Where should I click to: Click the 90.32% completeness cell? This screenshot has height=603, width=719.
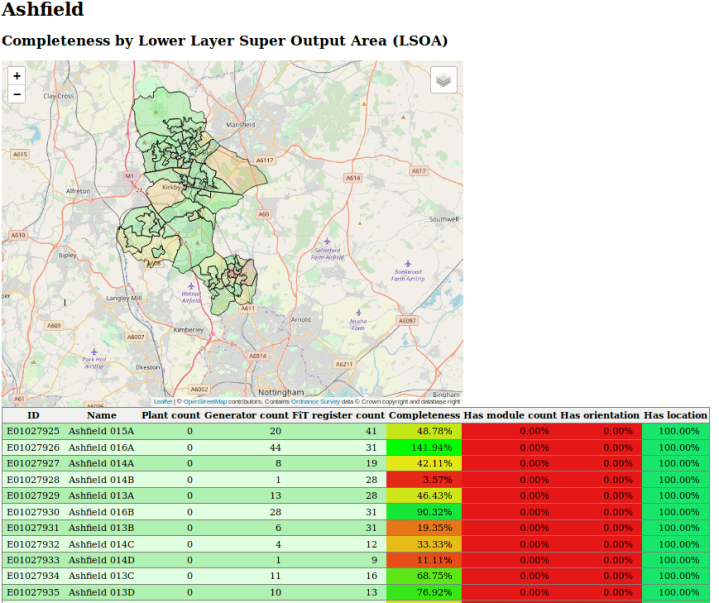pyautogui.click(x=424, y=512)
